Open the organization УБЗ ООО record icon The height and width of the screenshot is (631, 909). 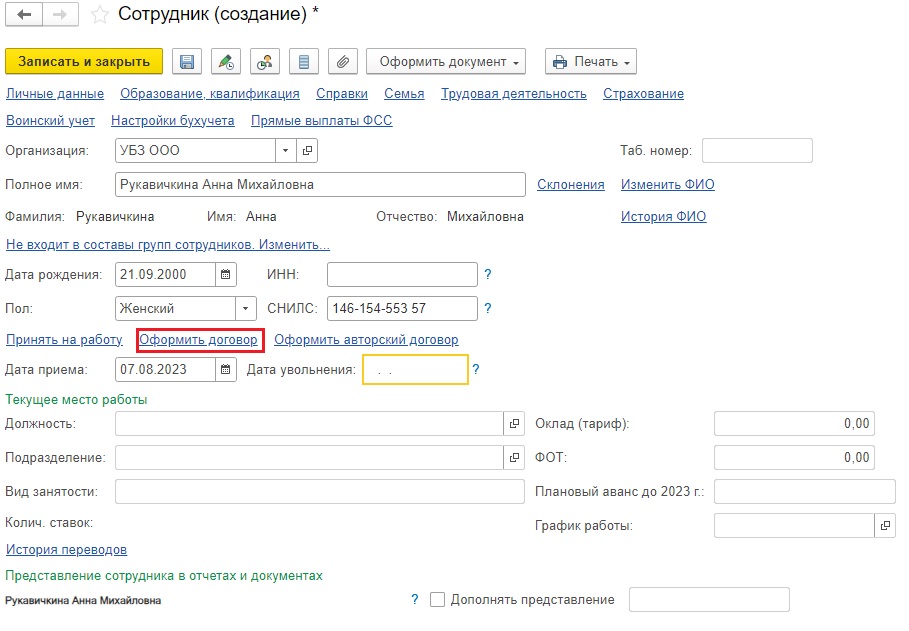(x=307, y=151)
